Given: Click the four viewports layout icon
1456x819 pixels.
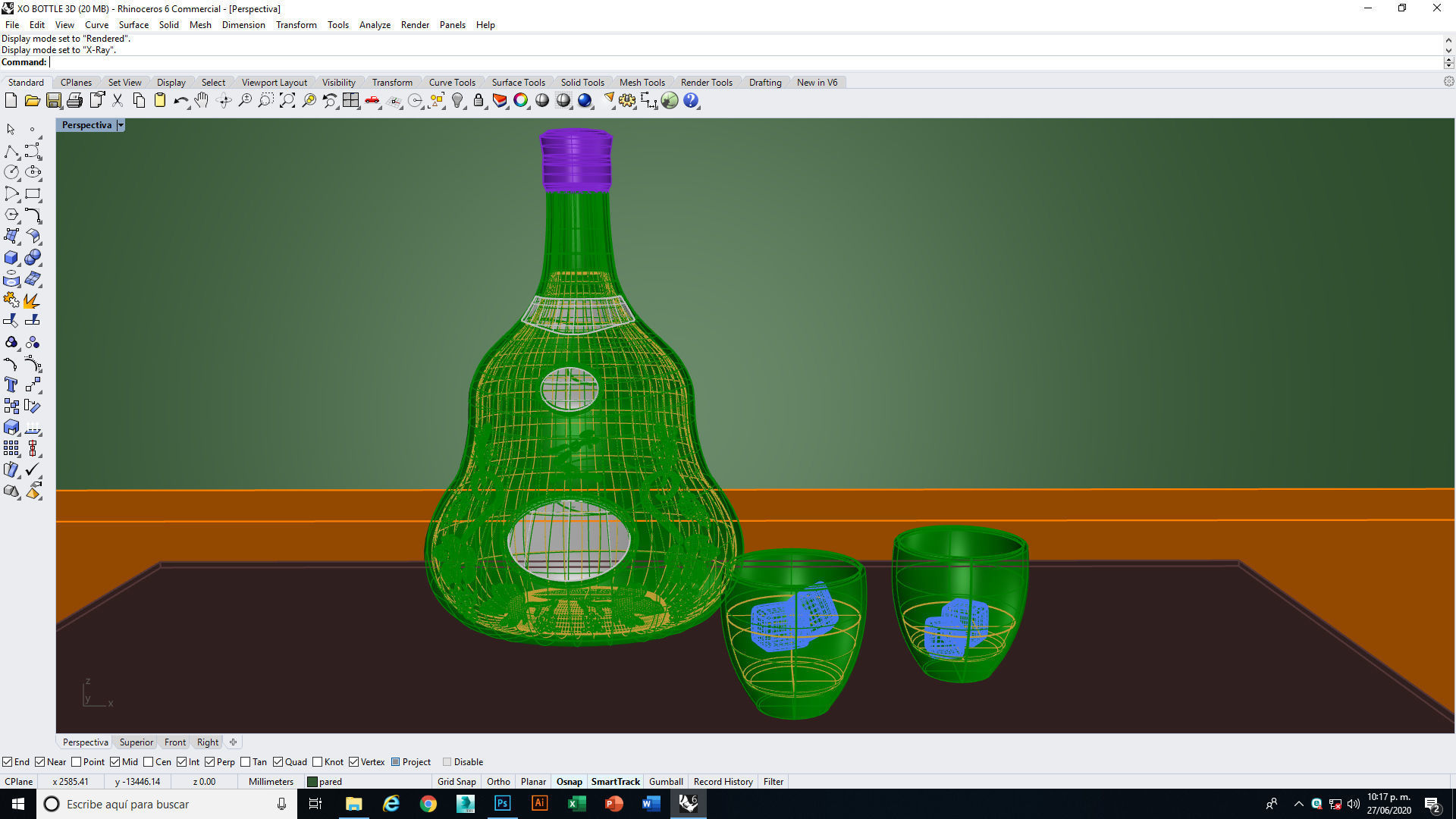Looking at the screenshot, I should 350,100.
